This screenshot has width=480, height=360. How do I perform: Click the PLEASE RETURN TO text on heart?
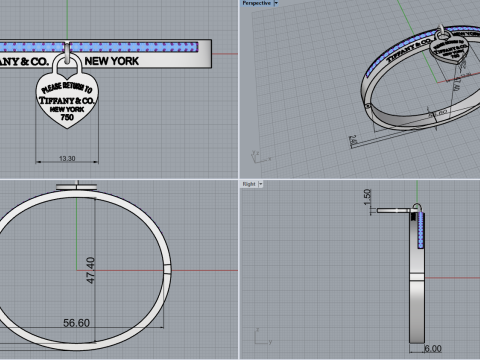point(67,88)
